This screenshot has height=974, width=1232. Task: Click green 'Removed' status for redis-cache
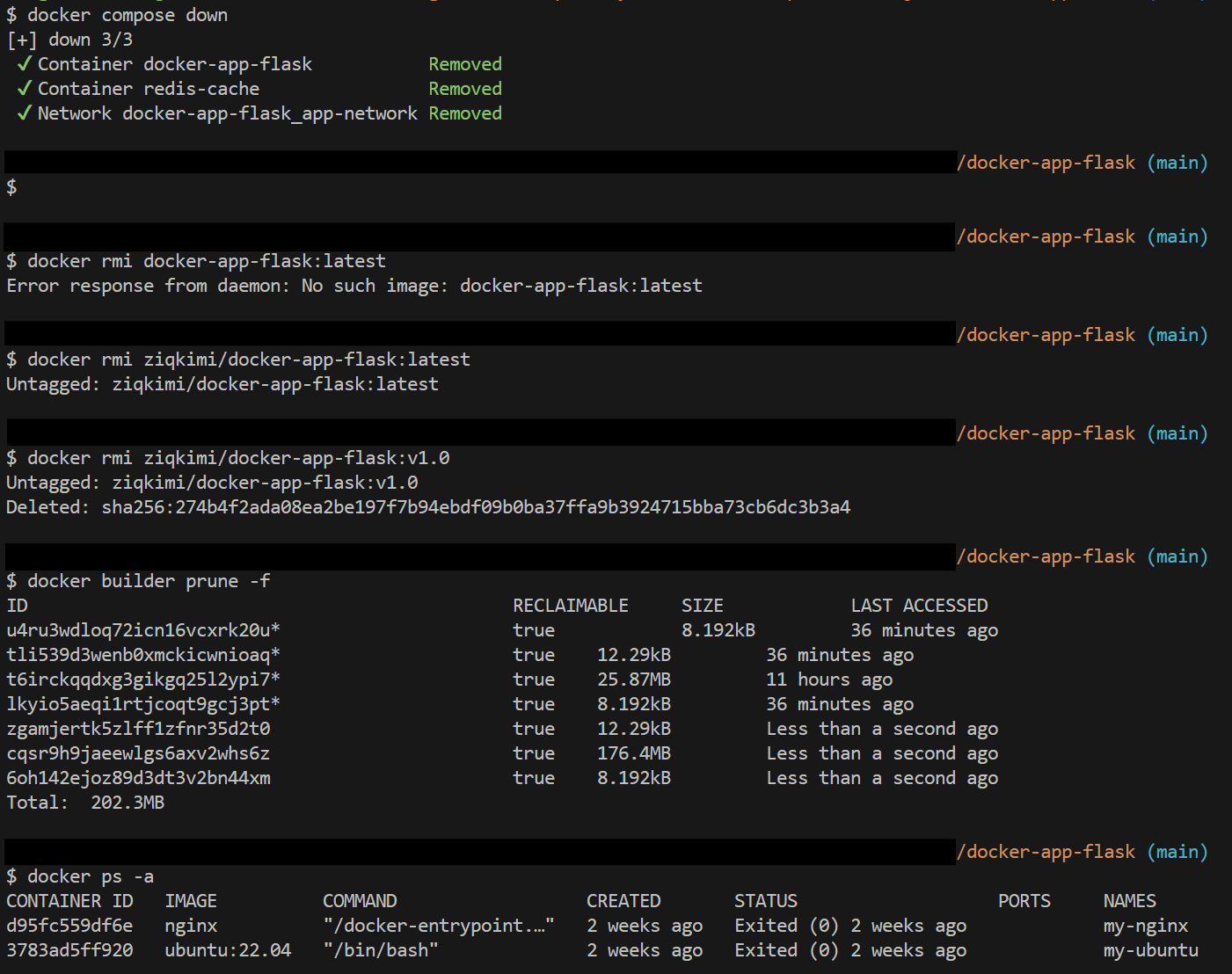465,89
